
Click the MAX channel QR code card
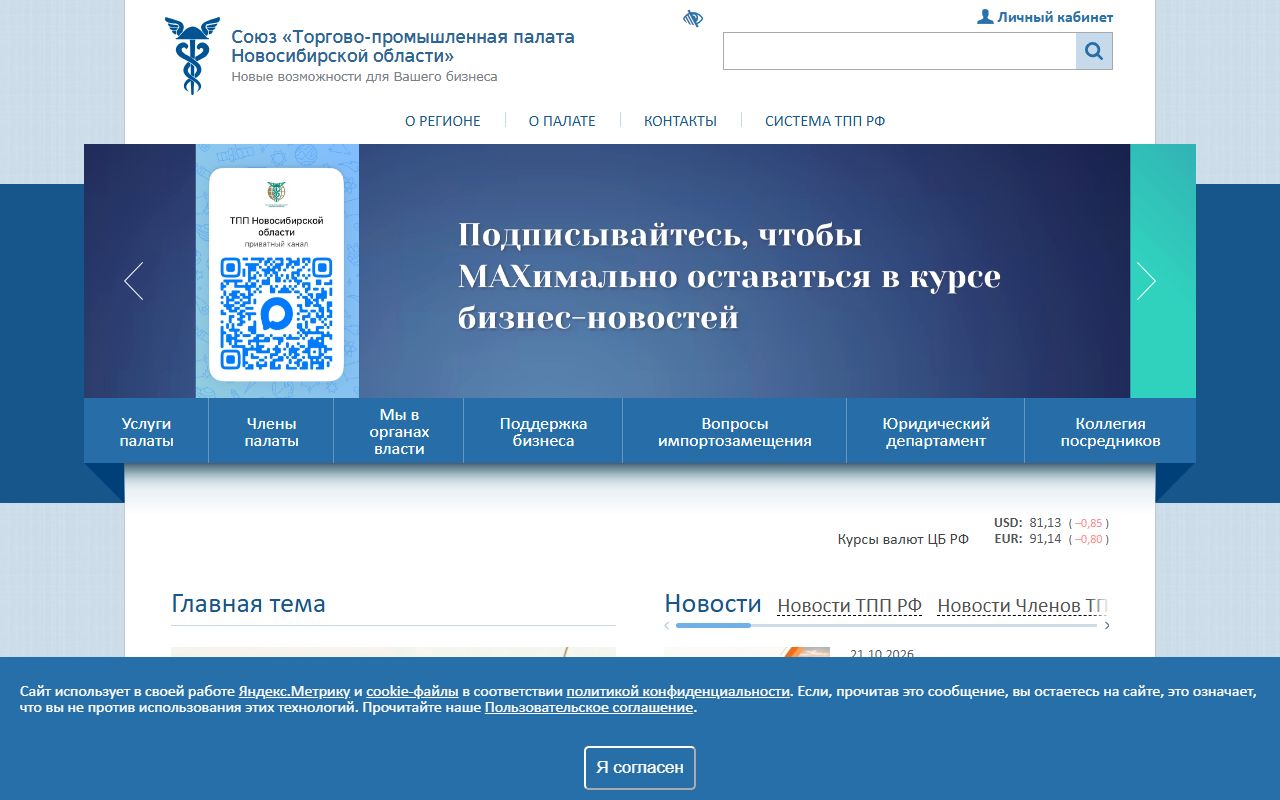coord(276,275)
